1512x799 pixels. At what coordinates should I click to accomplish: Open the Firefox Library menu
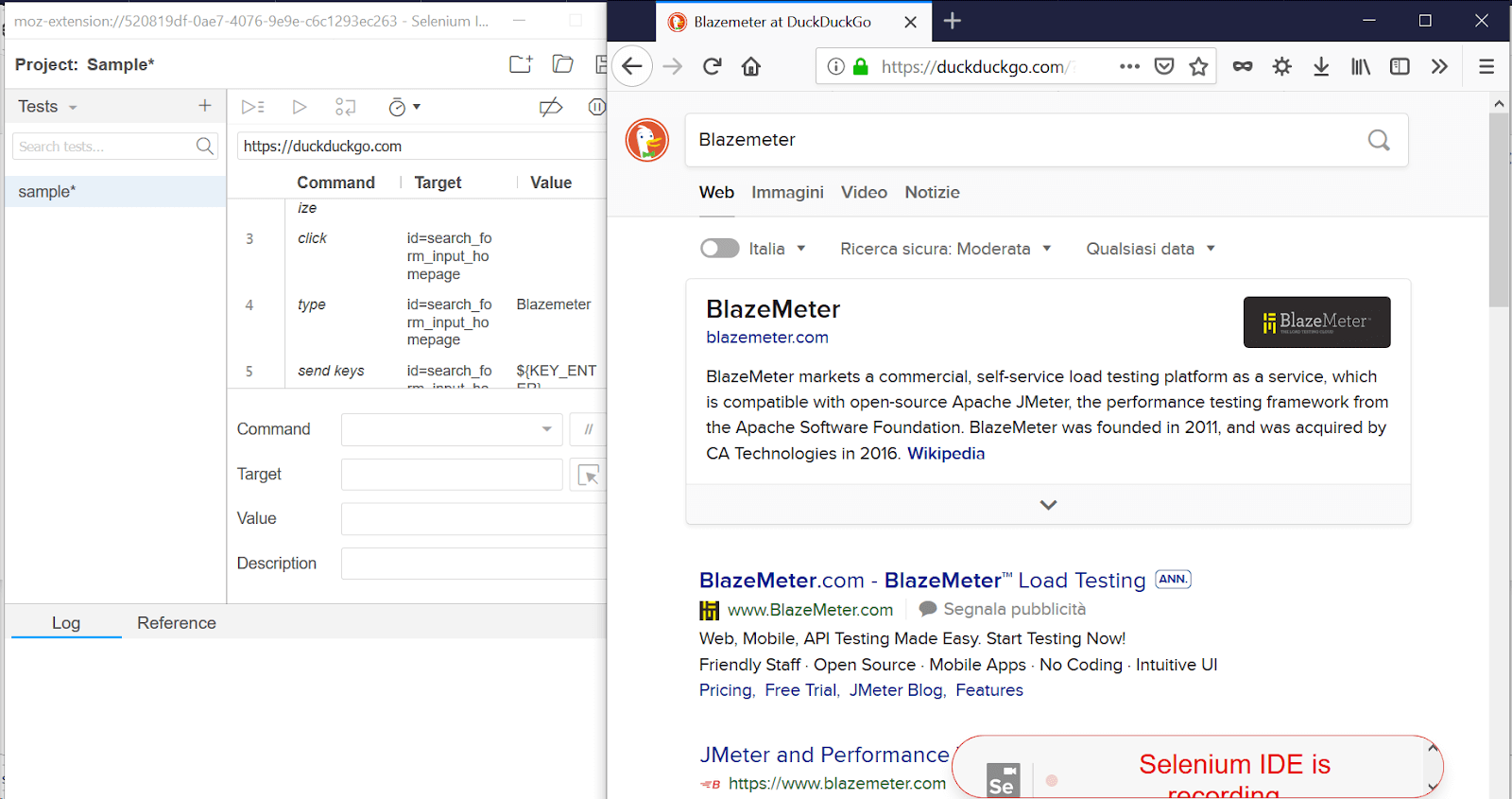pyautogui.click(x=1361, y=66)
